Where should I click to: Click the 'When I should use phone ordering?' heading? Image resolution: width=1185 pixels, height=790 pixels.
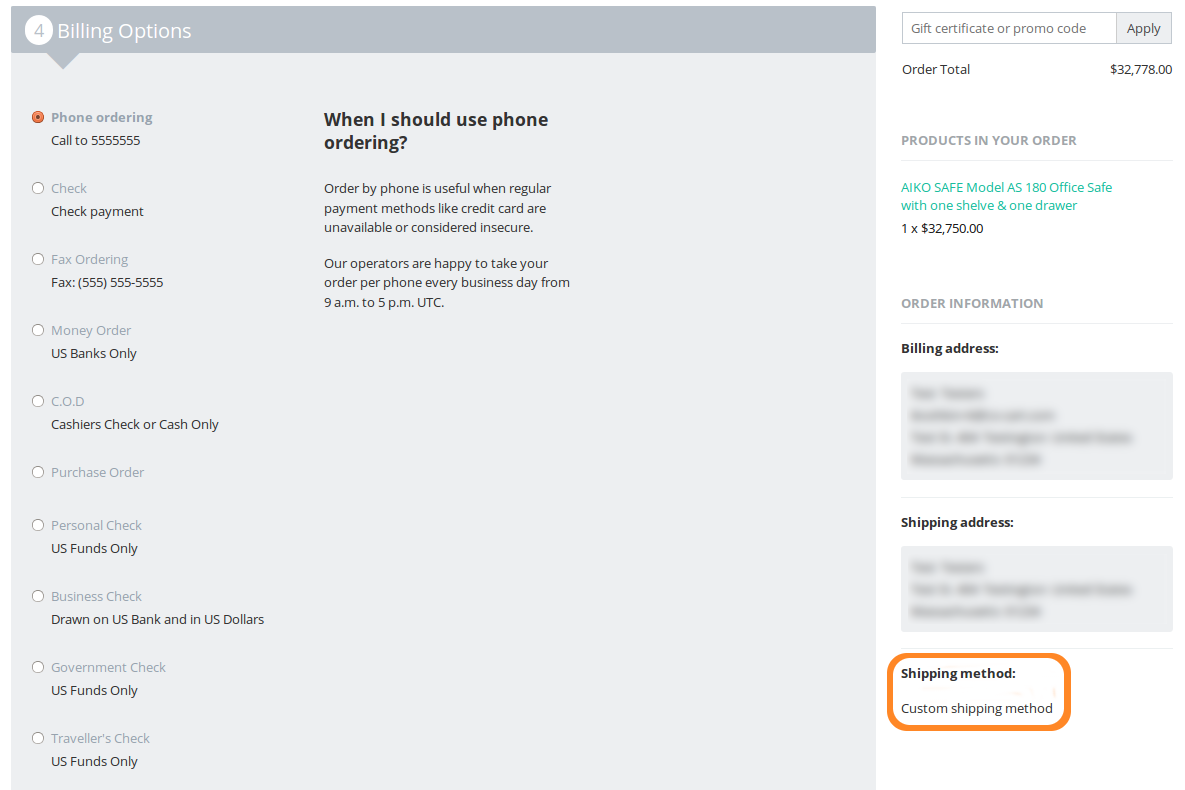[436, 131]
